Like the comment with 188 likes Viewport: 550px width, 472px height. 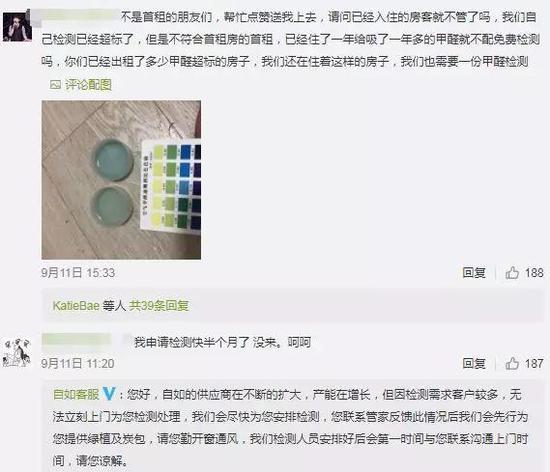coord(512,272)
